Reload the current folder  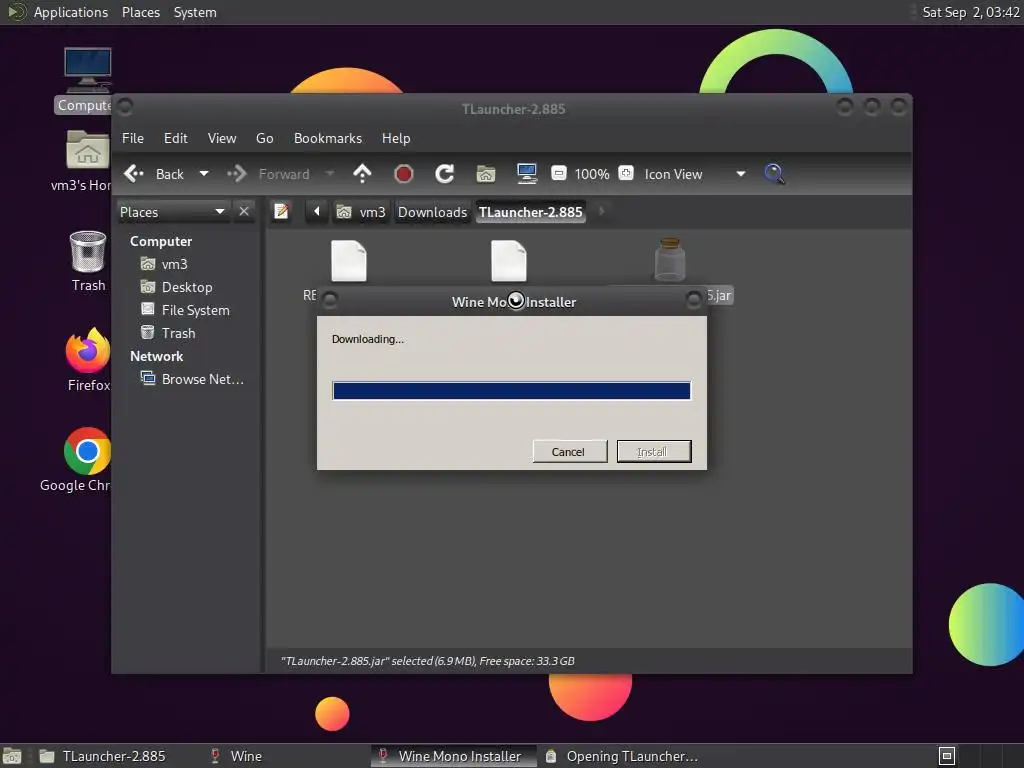click(445, 174)
